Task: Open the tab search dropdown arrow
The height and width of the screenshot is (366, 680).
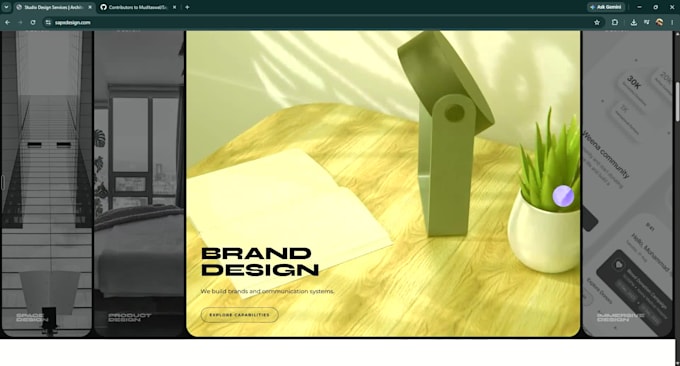Action: (x=6, y=7)
